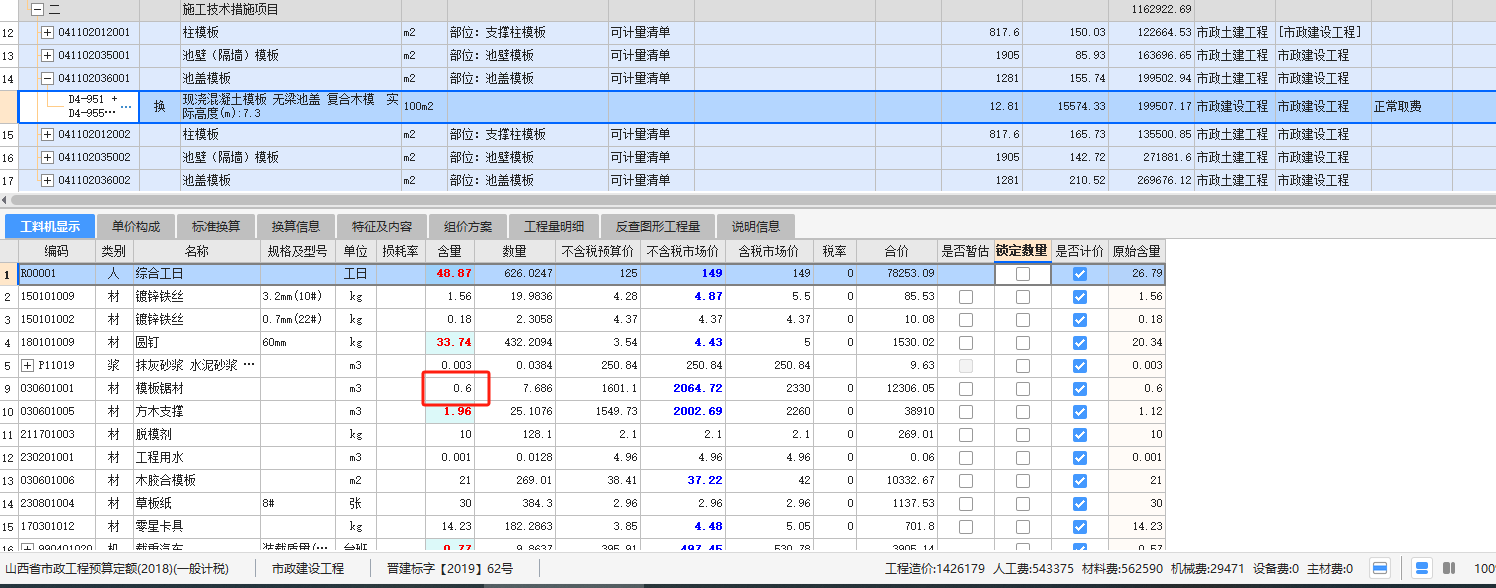
Task: Select 草板纸 spec cell 8#
Action: tap(300, 503)
